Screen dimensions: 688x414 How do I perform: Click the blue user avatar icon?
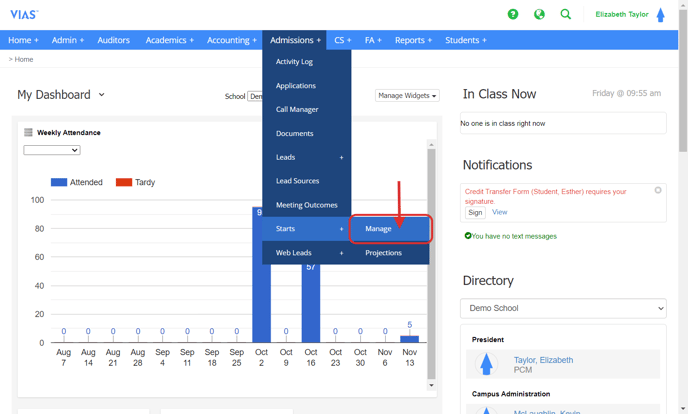(660, 15)
